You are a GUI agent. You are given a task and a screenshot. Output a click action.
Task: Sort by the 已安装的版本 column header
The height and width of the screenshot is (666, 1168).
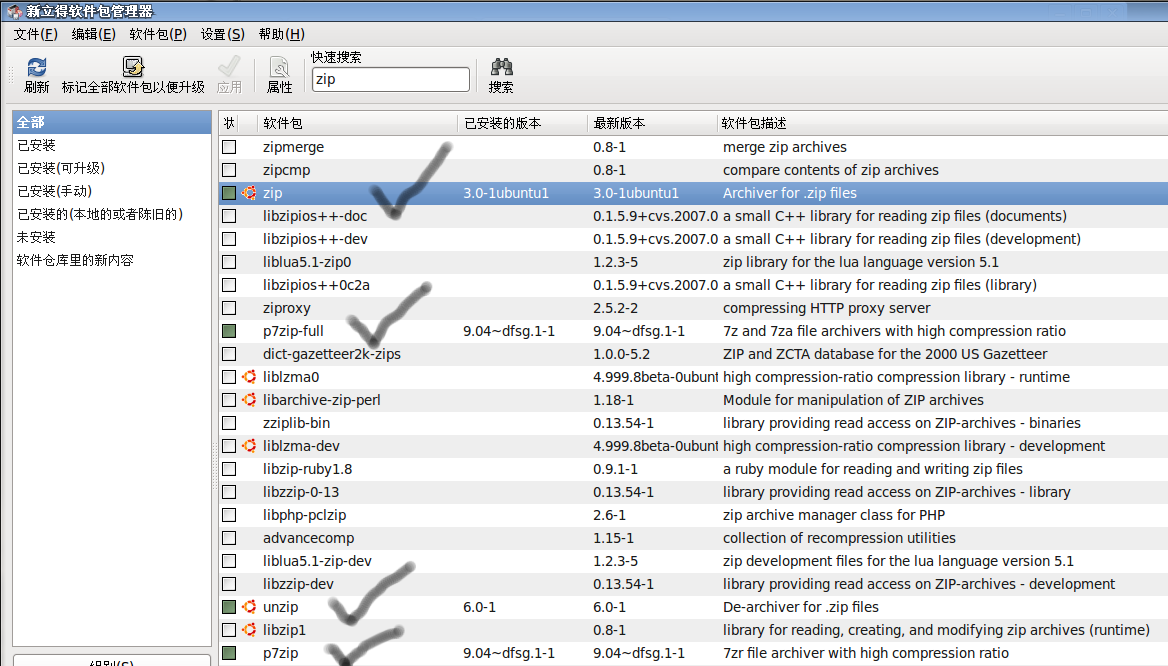(522, 123)
